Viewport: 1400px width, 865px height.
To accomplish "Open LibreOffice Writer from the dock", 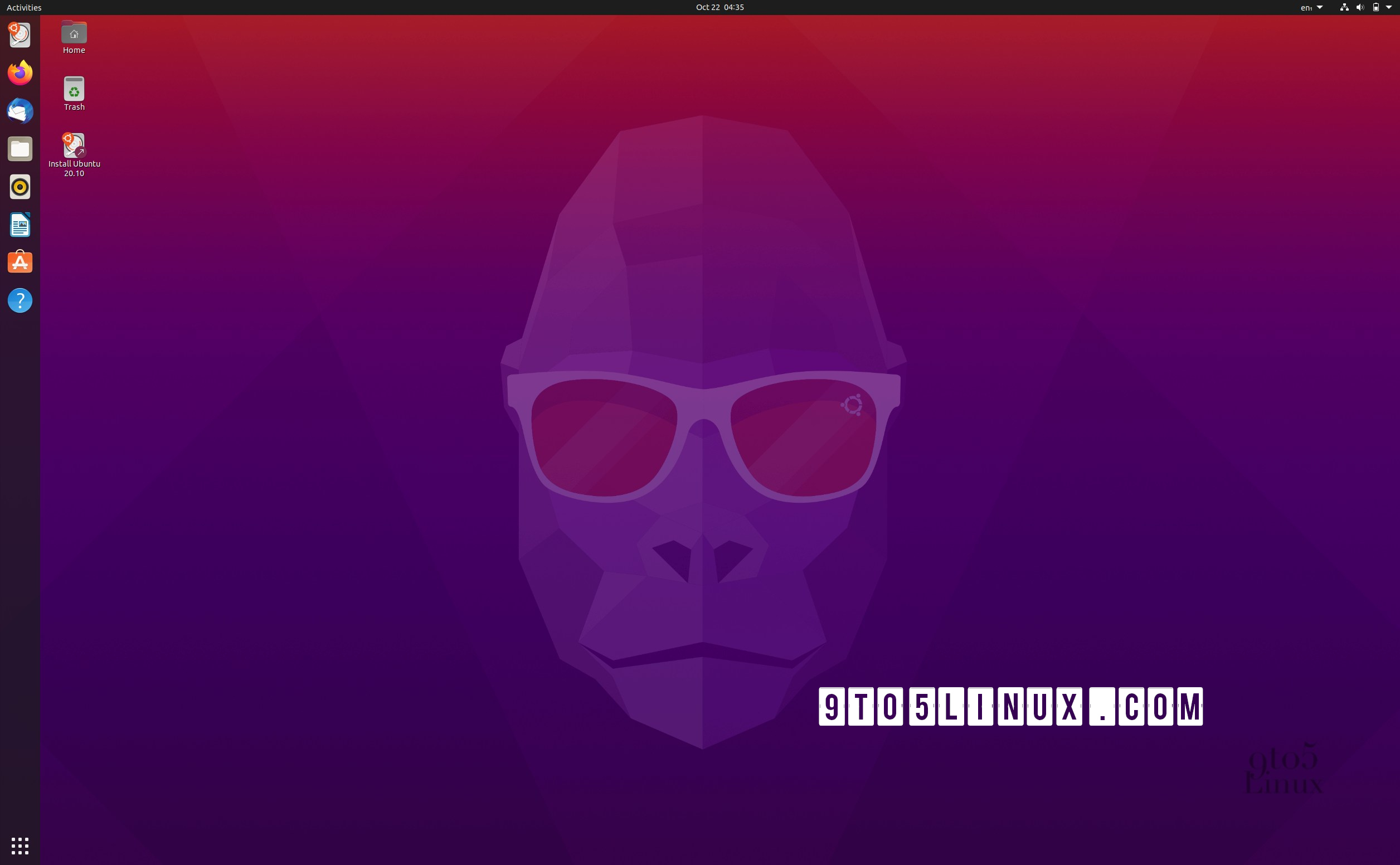I will point(20,225).
